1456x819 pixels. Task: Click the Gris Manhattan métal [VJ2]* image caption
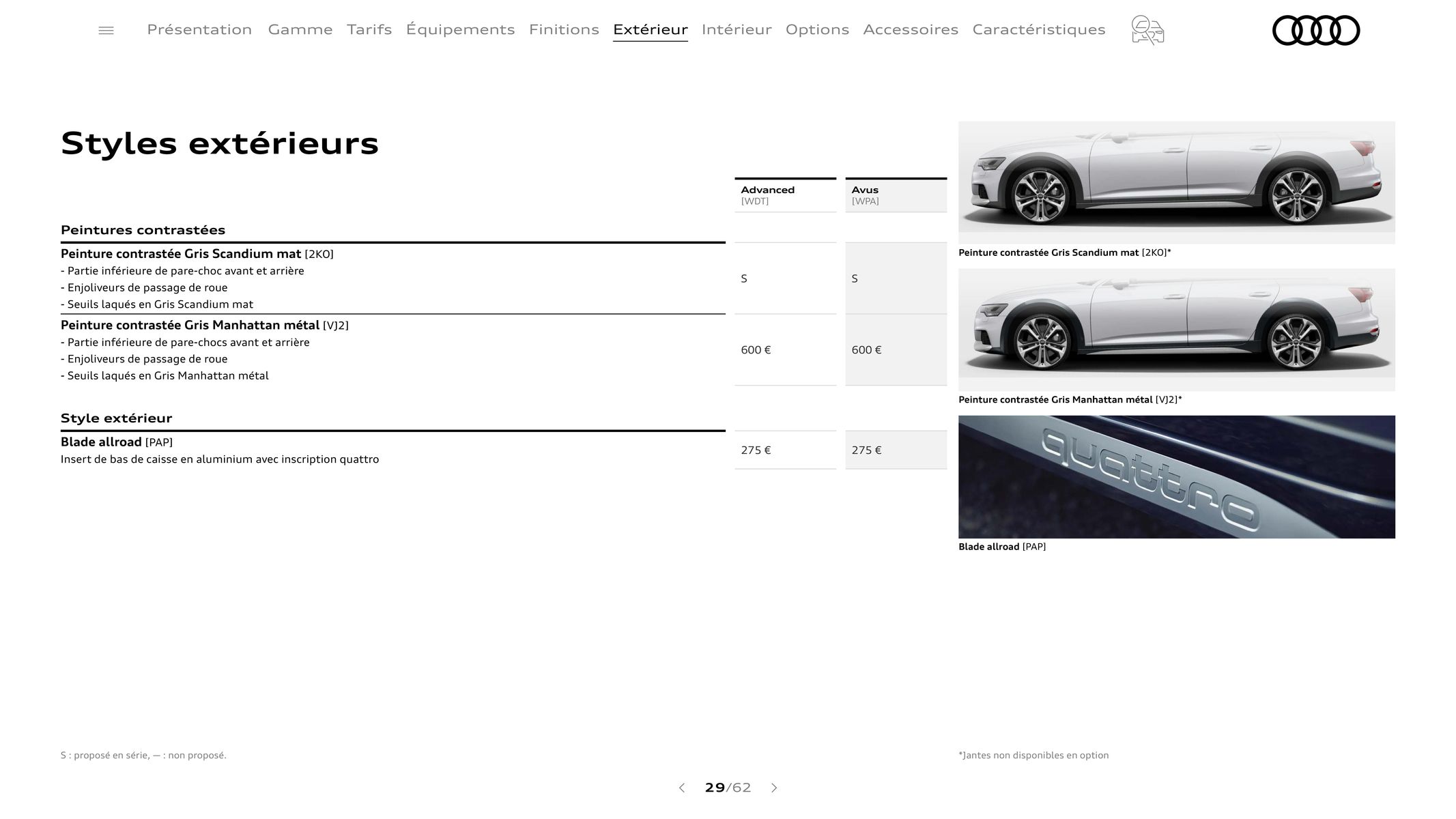(1070, 400)
